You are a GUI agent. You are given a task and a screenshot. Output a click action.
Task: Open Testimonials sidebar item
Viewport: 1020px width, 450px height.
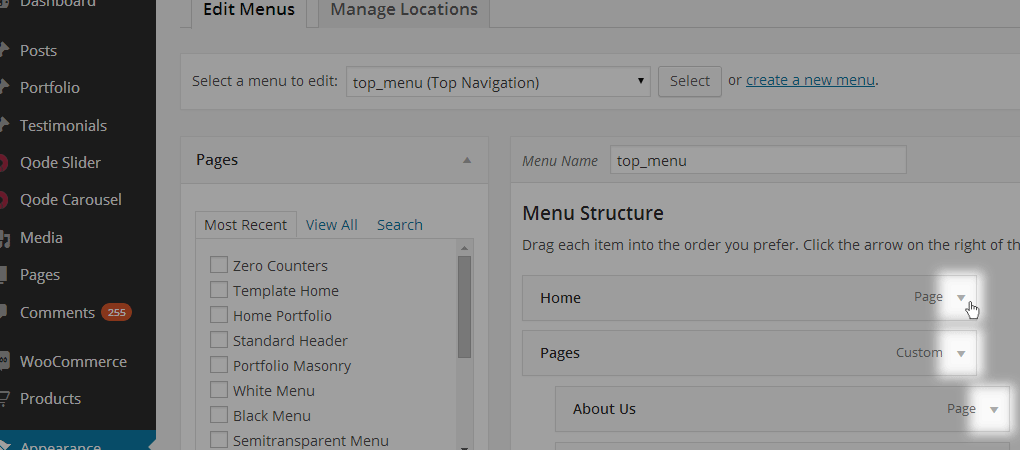63,126
